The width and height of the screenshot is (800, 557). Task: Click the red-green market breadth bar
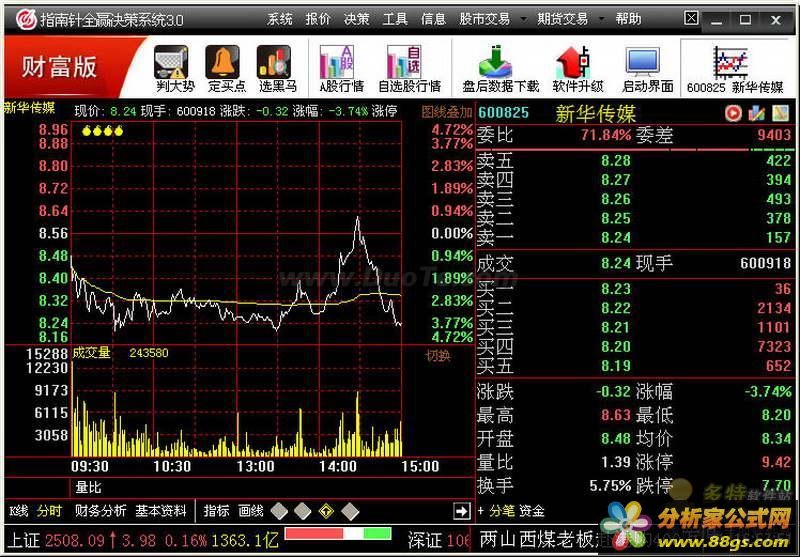[x=338, y=534]
